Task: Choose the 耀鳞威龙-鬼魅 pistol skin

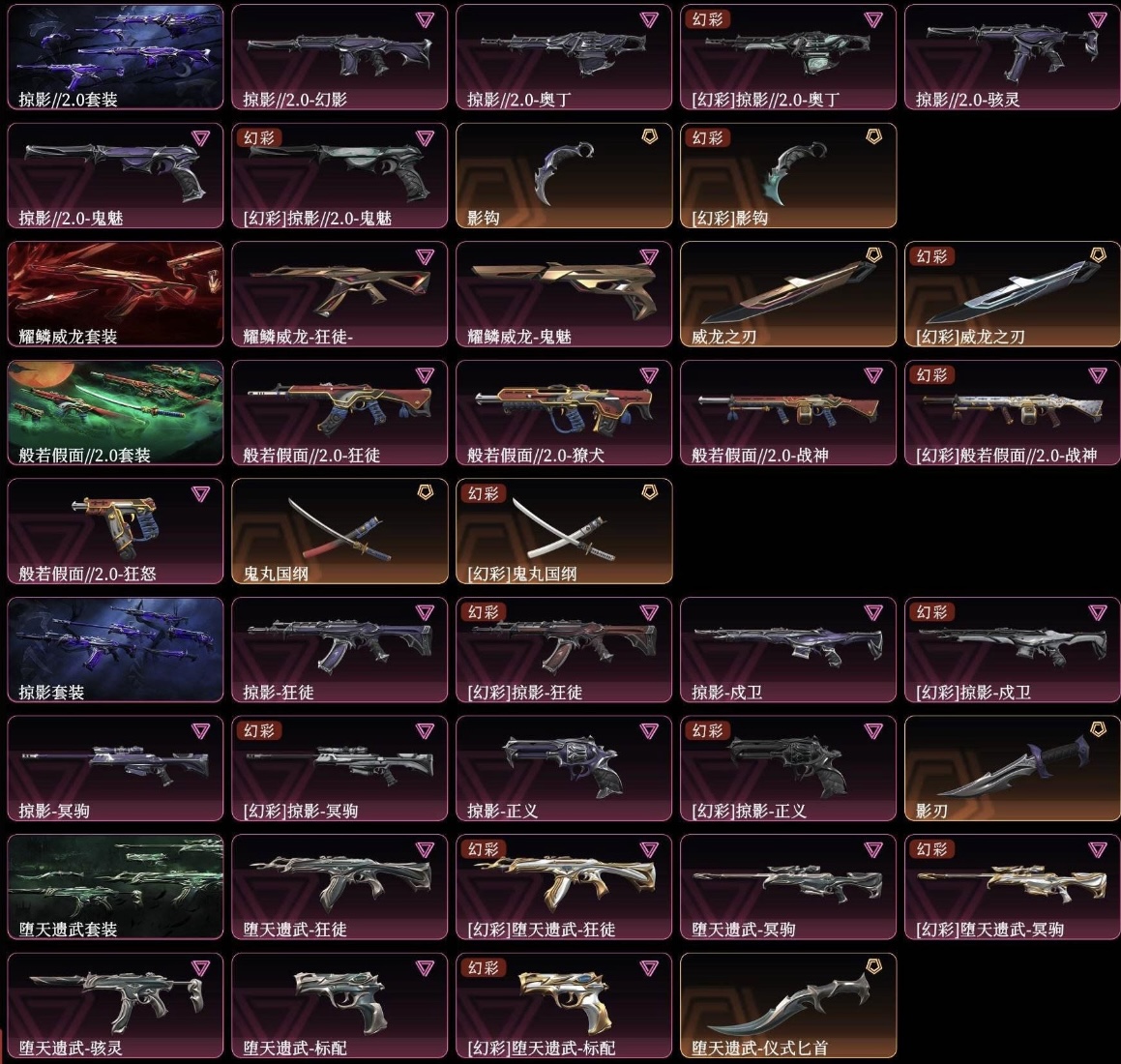Action: (x=564, y=294)
